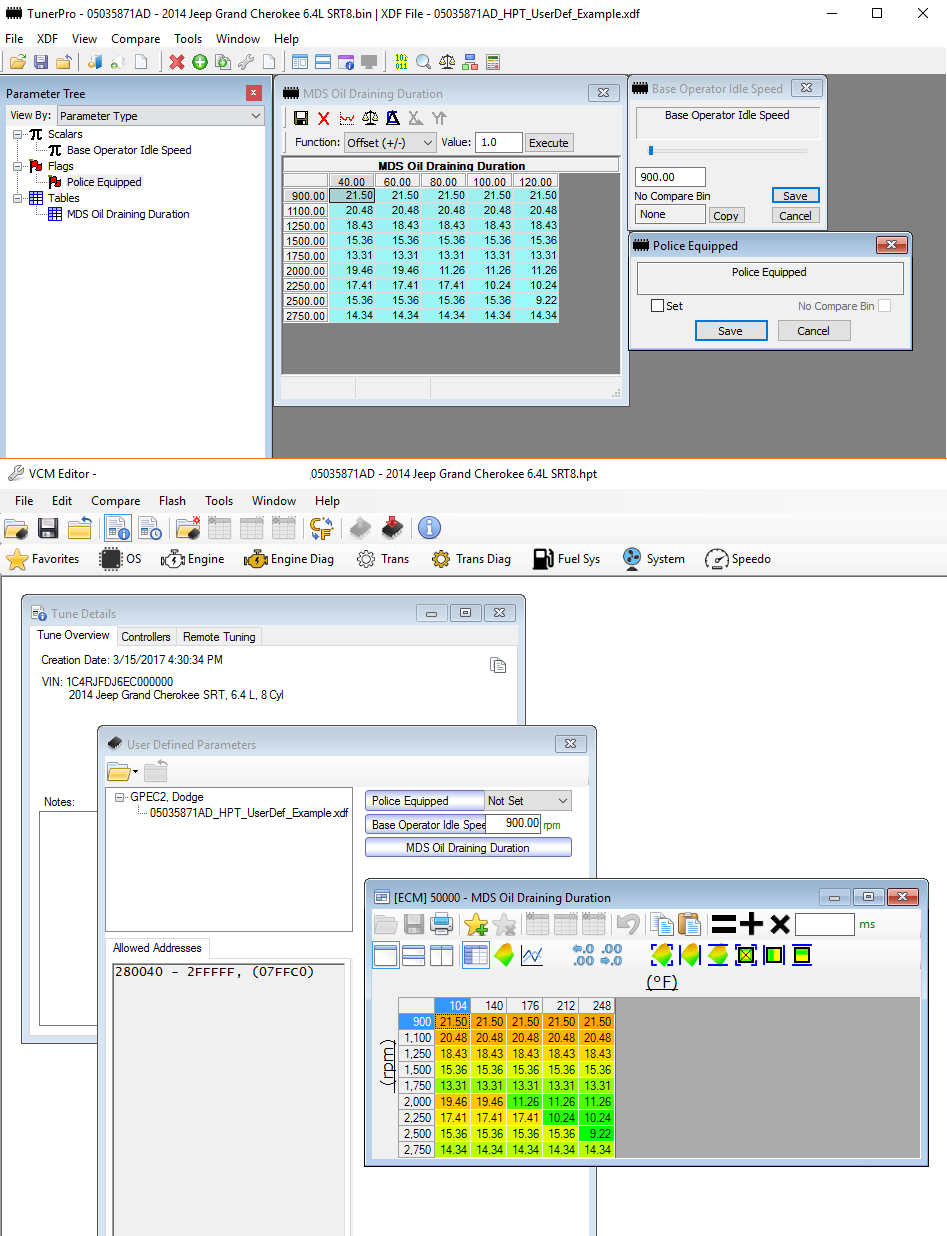Click the red X cancel icon in MDS table toolbar
The width and height of the screenshot is (947, 1236).
click(x=323, y=118)
